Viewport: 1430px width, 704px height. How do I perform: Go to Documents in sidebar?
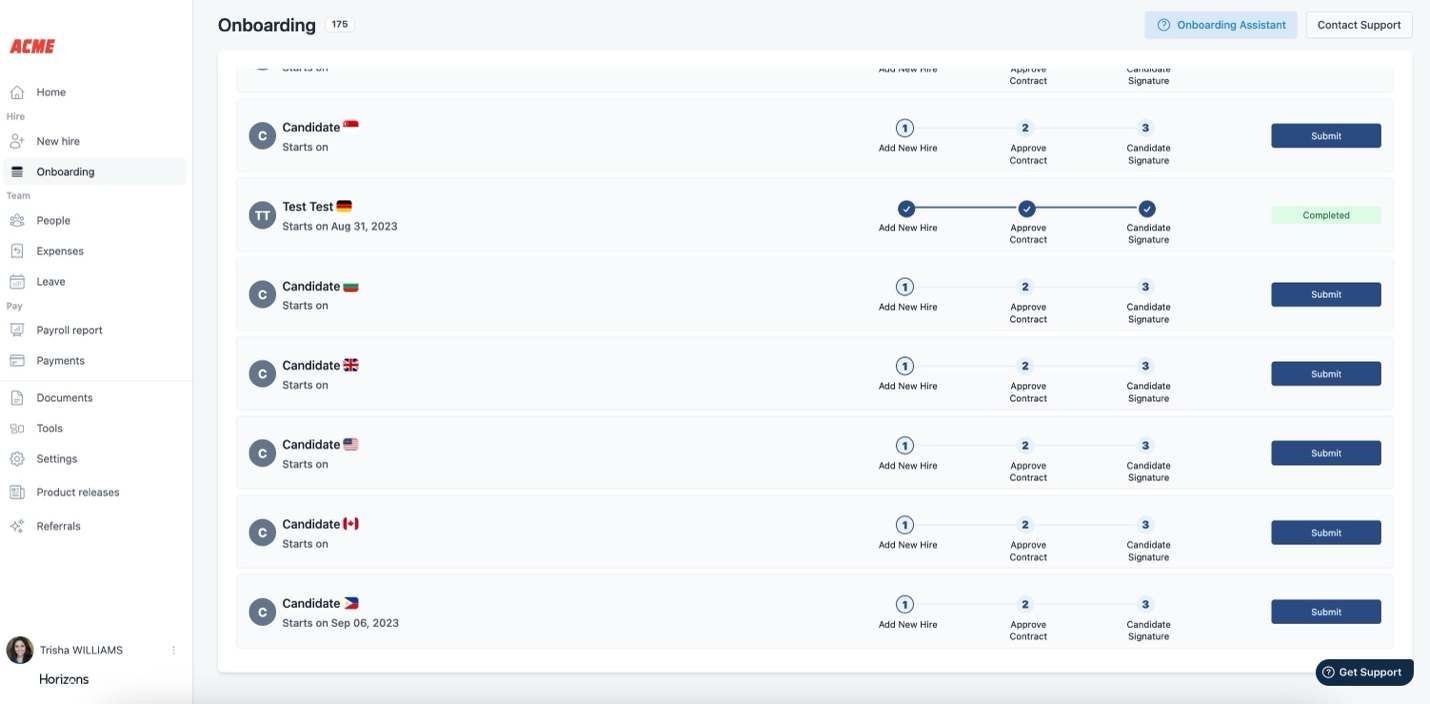pyautogui.click(x=64, y=398)
